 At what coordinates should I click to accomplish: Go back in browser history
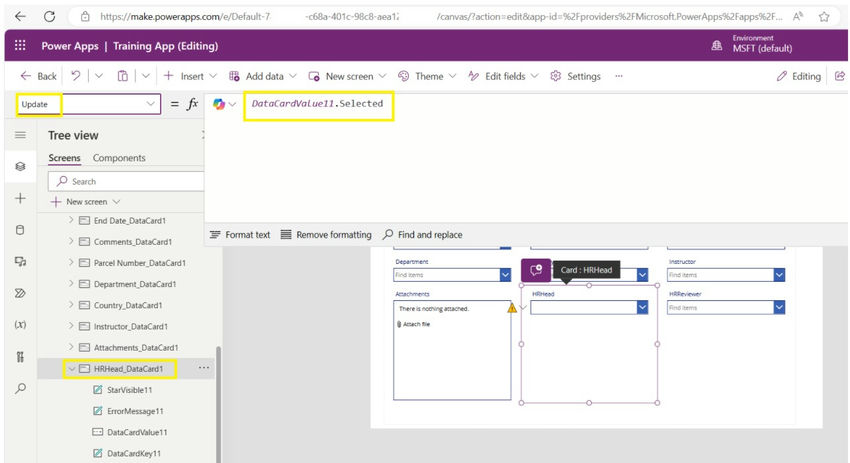[20, 16]
